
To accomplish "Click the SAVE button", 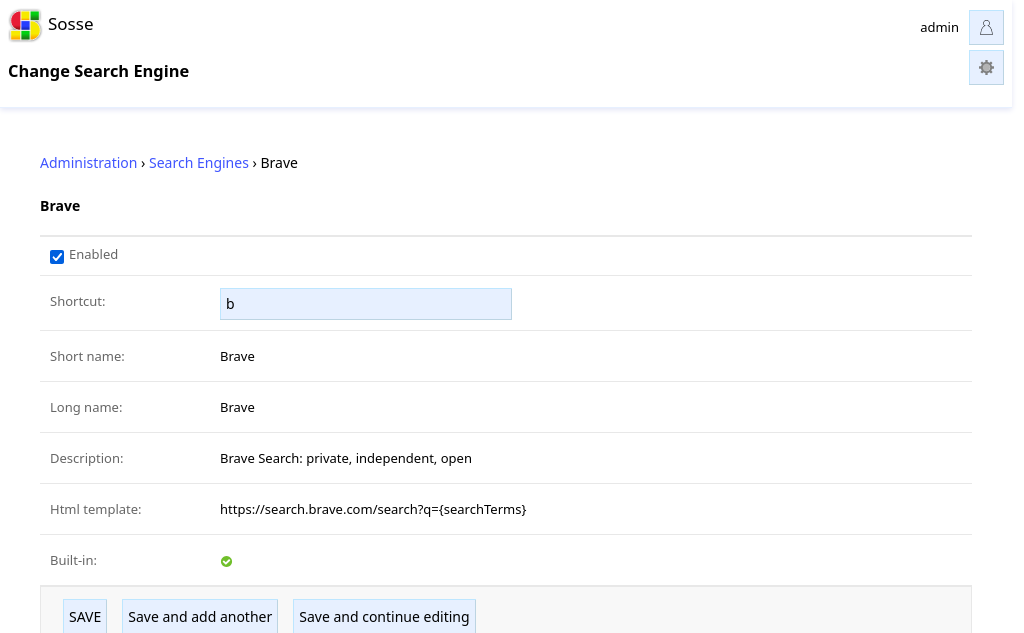I will coord(85,617).
